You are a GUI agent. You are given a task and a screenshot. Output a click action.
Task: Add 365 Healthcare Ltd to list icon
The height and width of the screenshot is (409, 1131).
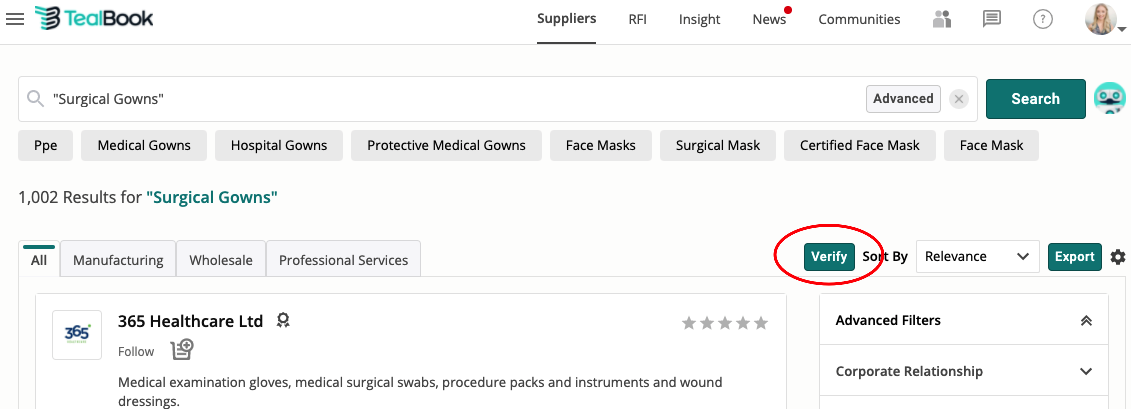click(181, 350)
